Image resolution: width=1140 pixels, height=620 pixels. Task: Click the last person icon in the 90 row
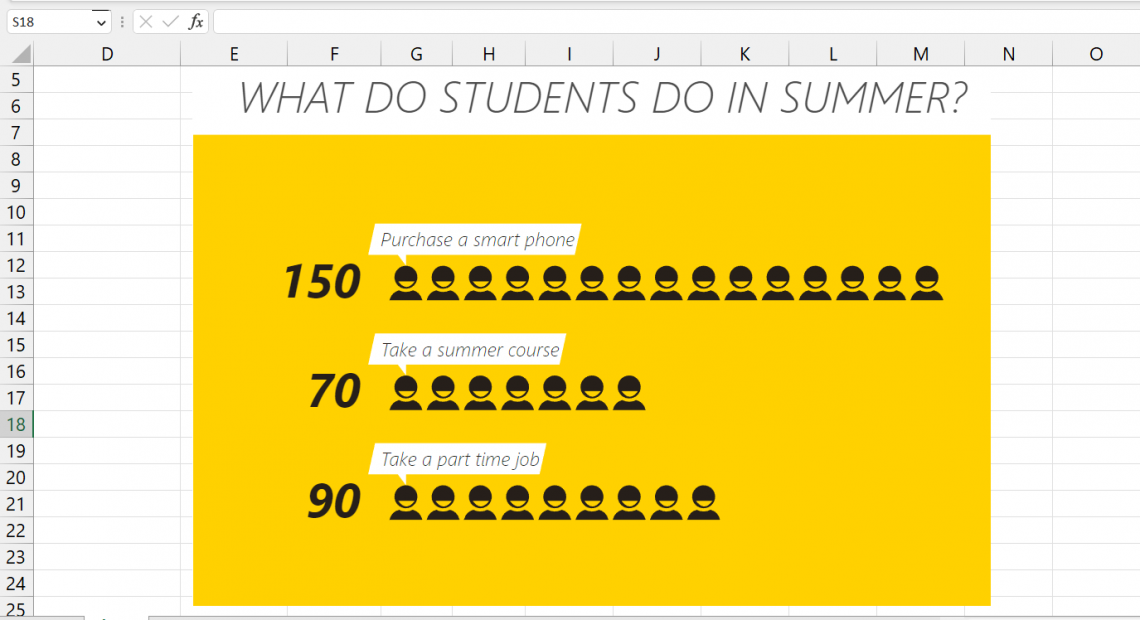point(704,503)
